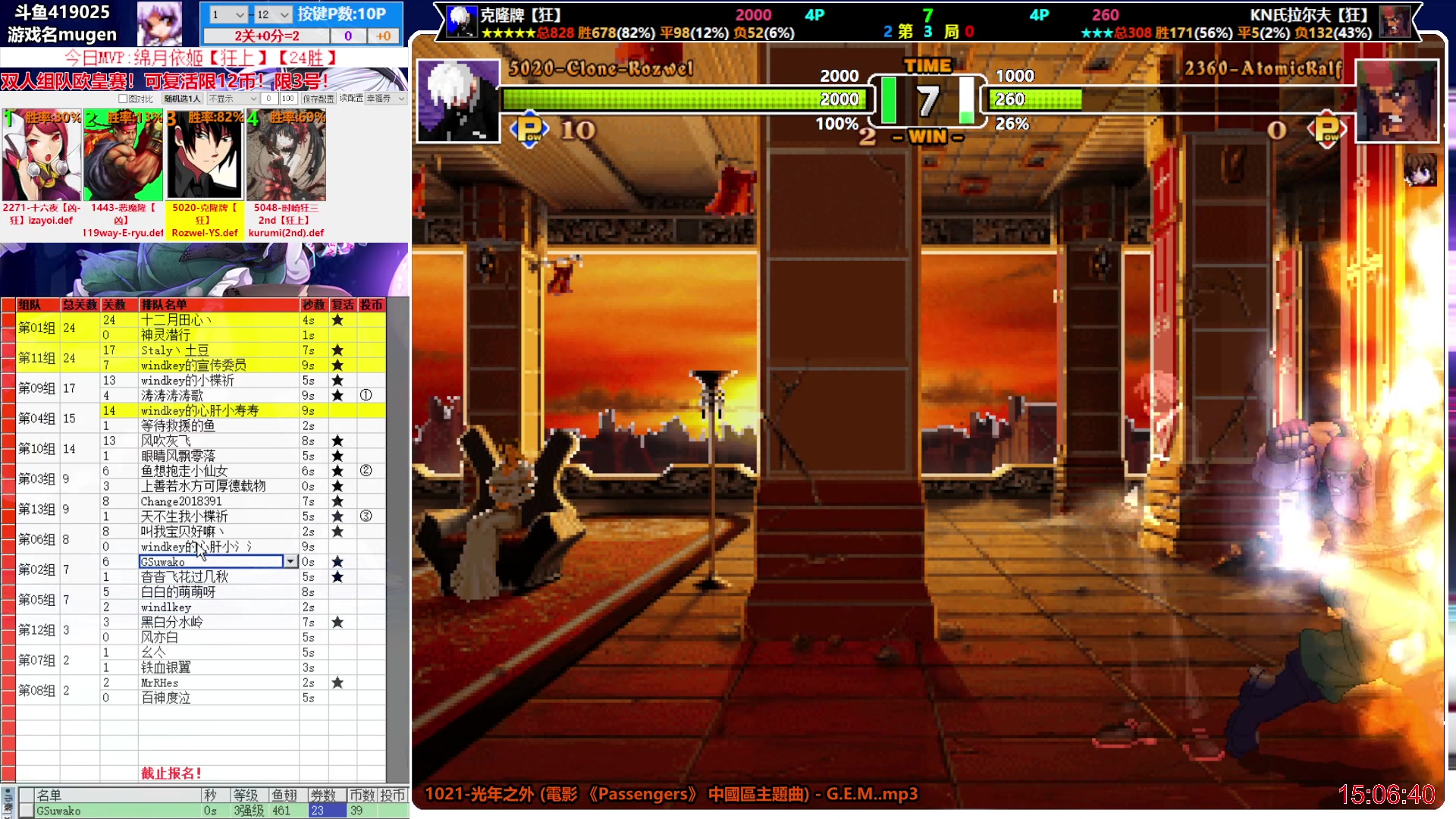Click the 2关+0分=2 button
The image size is (1456, 819).
tap(266, 36)
